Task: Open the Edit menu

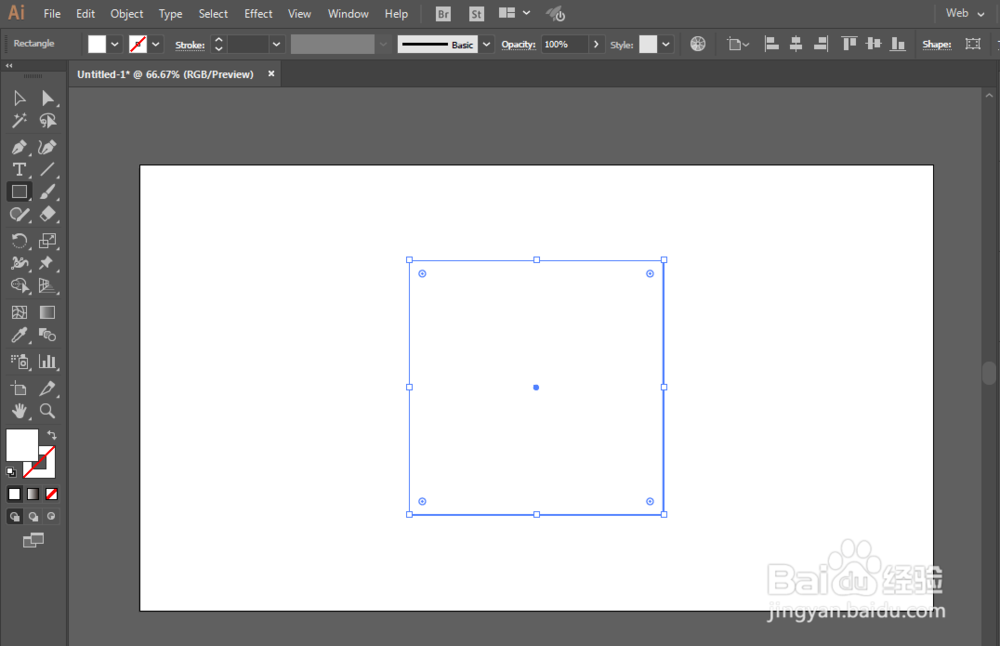Action: tap(85, 13)
